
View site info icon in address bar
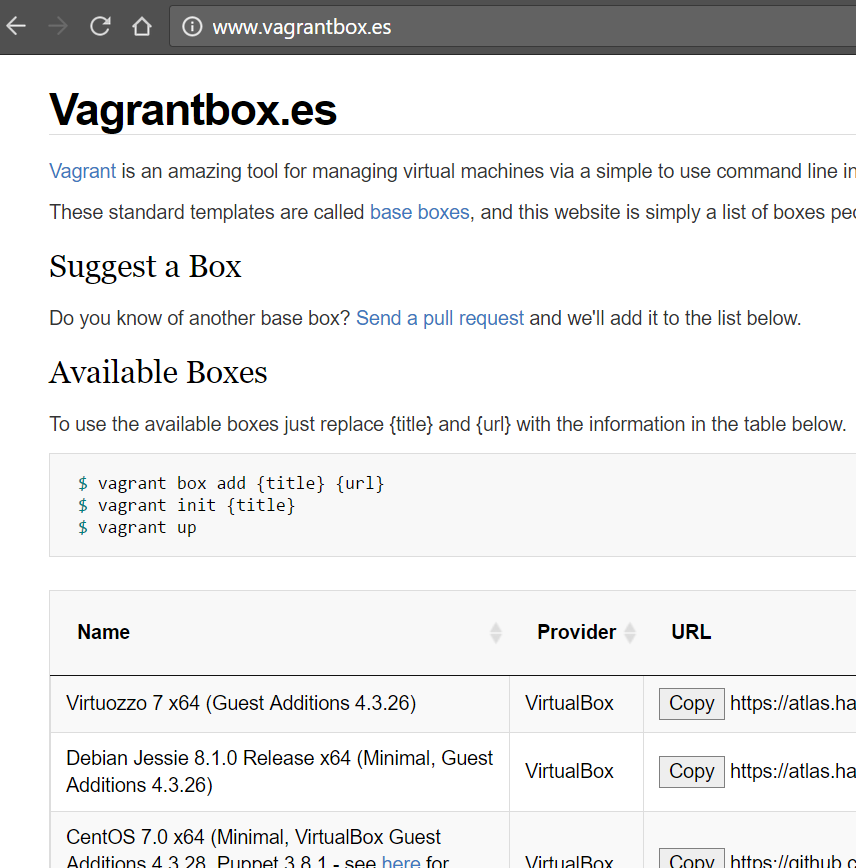pos(192,27)
